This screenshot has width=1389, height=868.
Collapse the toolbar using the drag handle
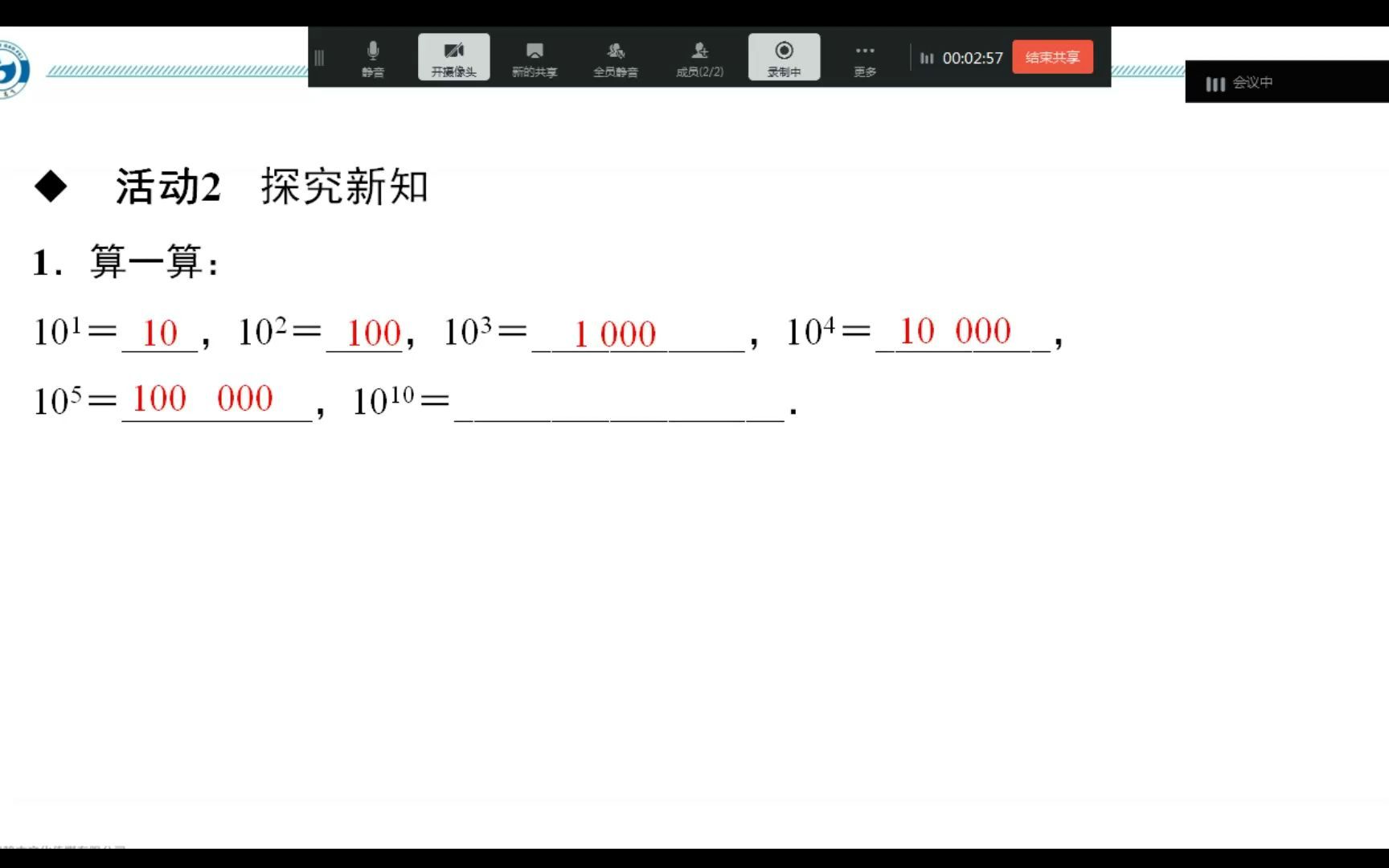pos(320,58)
